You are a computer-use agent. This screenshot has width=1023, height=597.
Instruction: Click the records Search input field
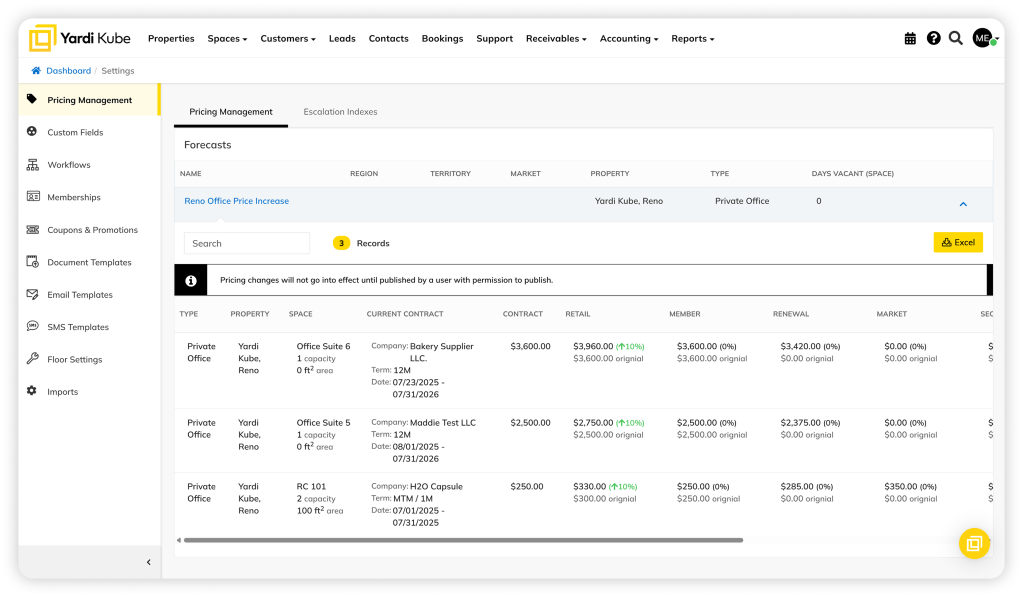[x=247, y=243]
